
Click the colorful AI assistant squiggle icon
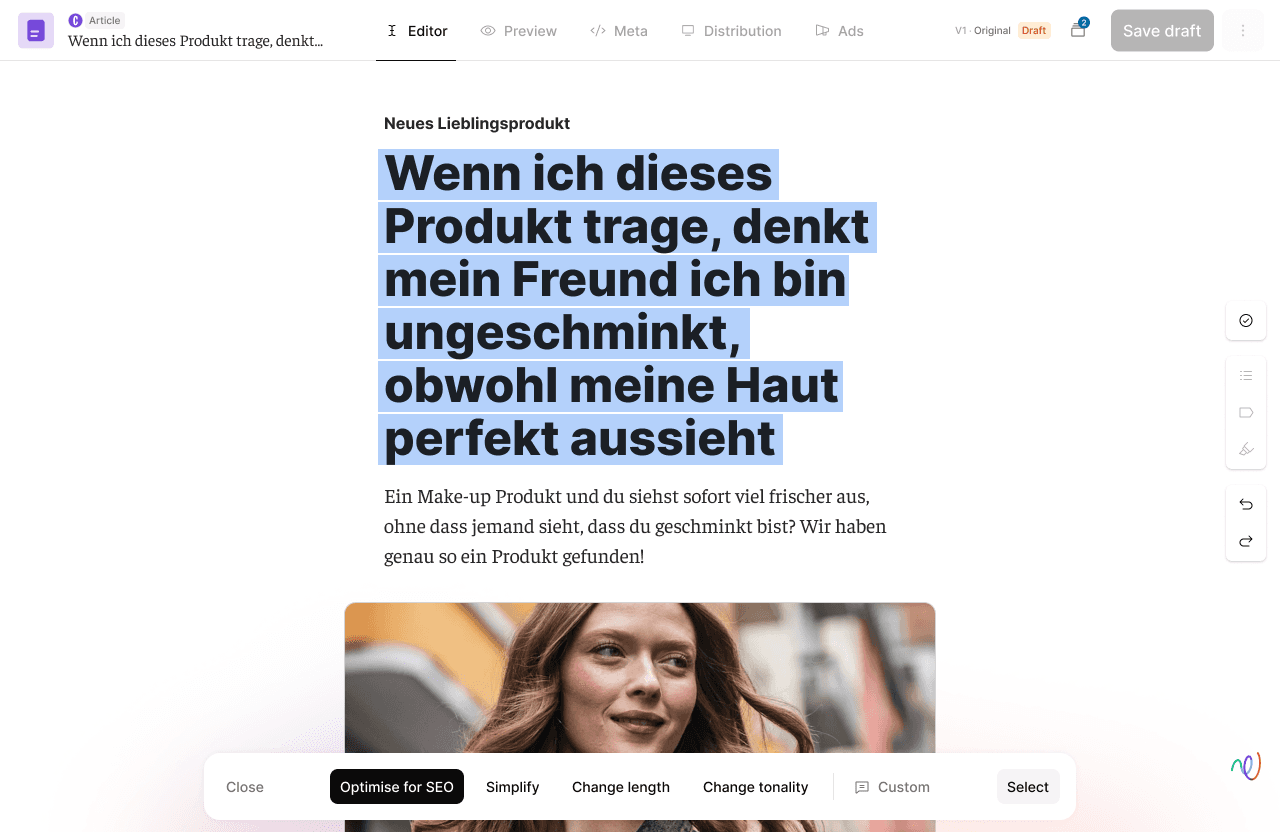tap(1246, 766)
